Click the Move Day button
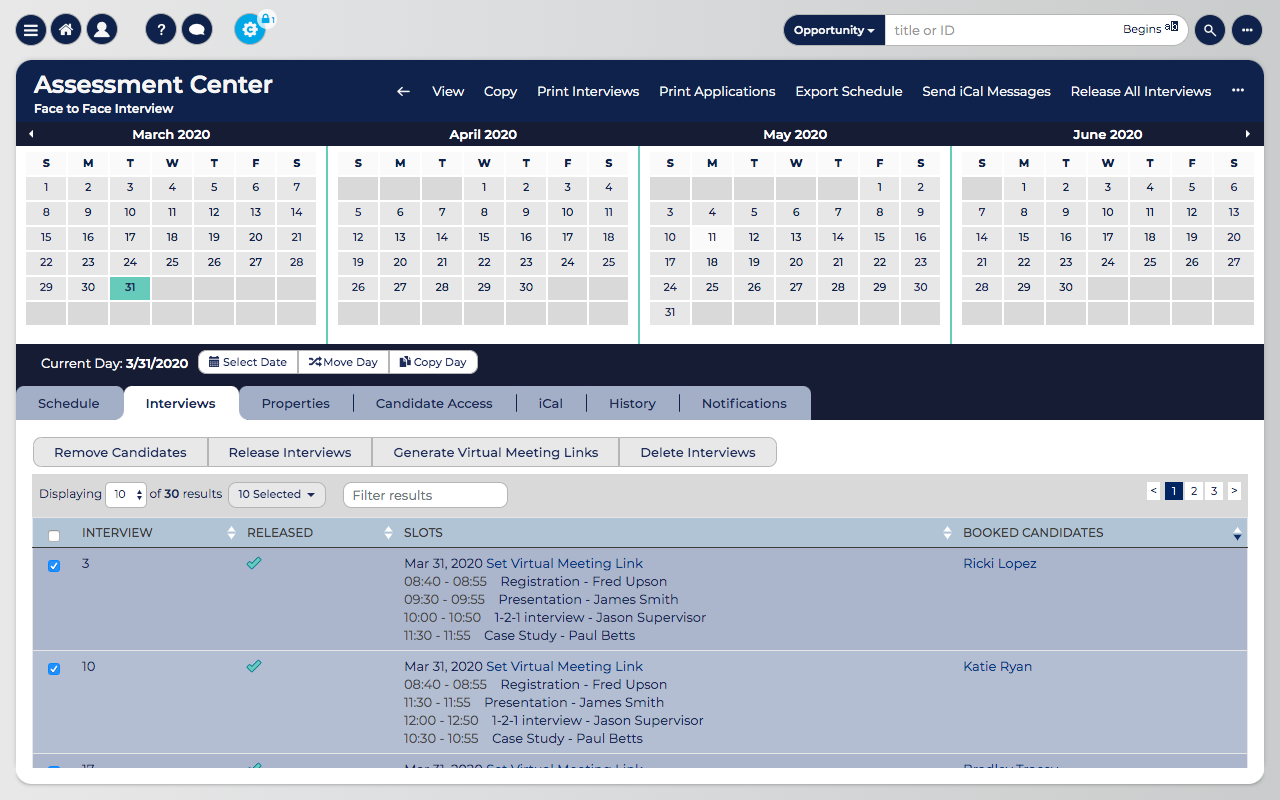Screen dimensions: 1280x800 [343, 362]
